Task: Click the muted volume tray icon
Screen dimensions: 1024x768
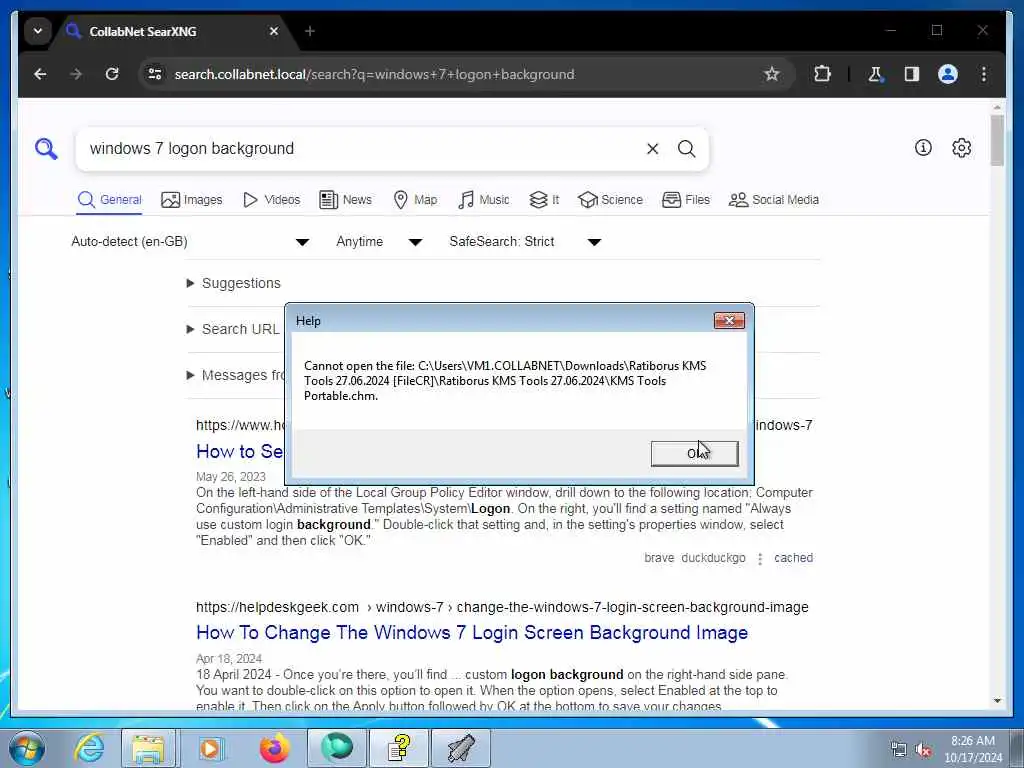Action: [923, 750]
